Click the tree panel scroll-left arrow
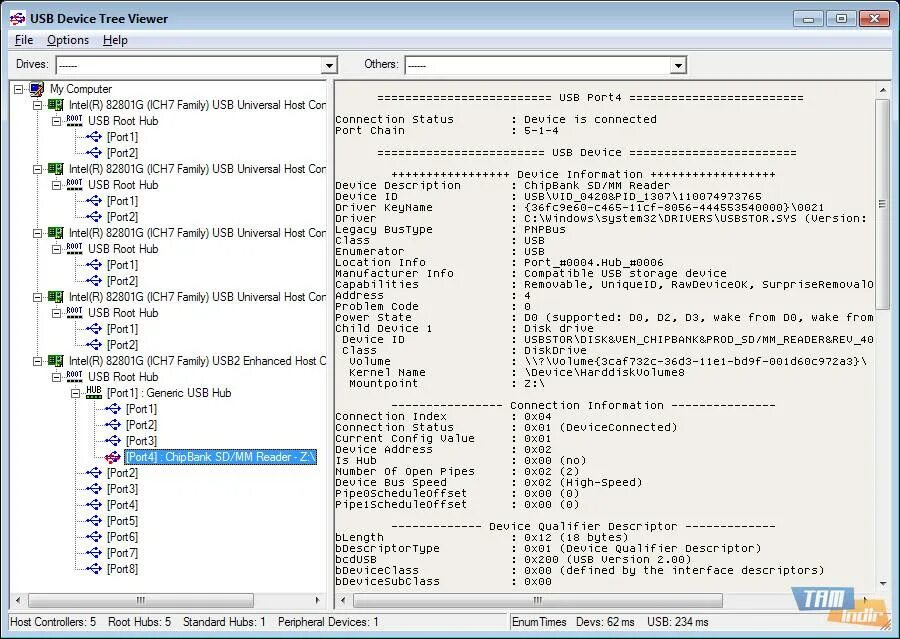The height and width of the screenshot is (639, 900). point(18,601)
